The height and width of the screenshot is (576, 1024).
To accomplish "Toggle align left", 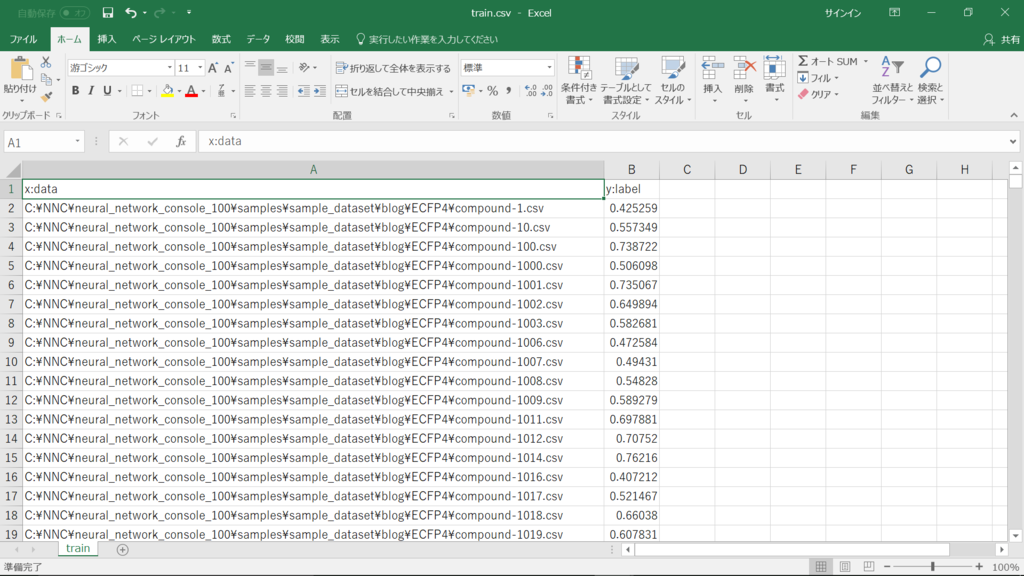I will (249, 91).
